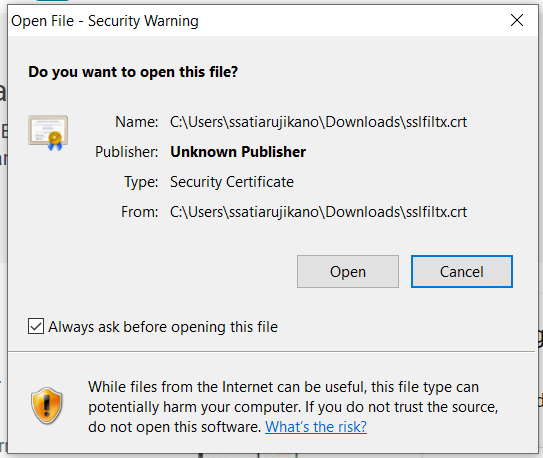The height and width of the screenshot is (458, 543).
Task: Click the 'Publisher:' field label
Action: point(126,152)
